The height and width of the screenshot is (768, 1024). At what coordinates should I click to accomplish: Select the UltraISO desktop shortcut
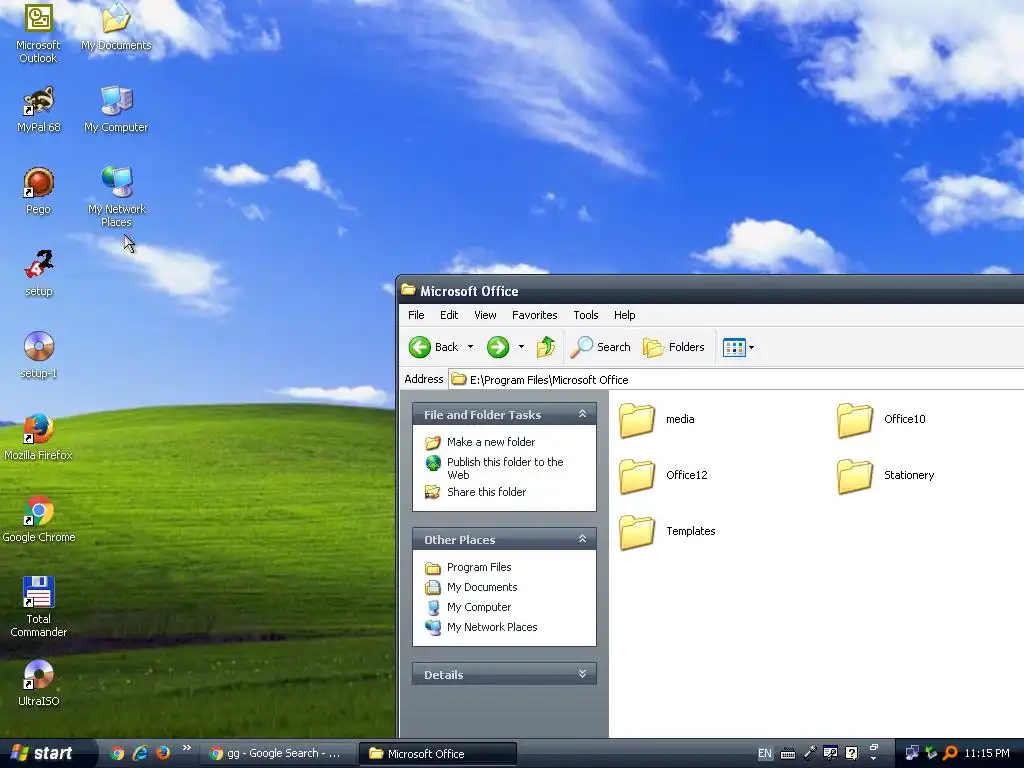click(x=39, y=684)
